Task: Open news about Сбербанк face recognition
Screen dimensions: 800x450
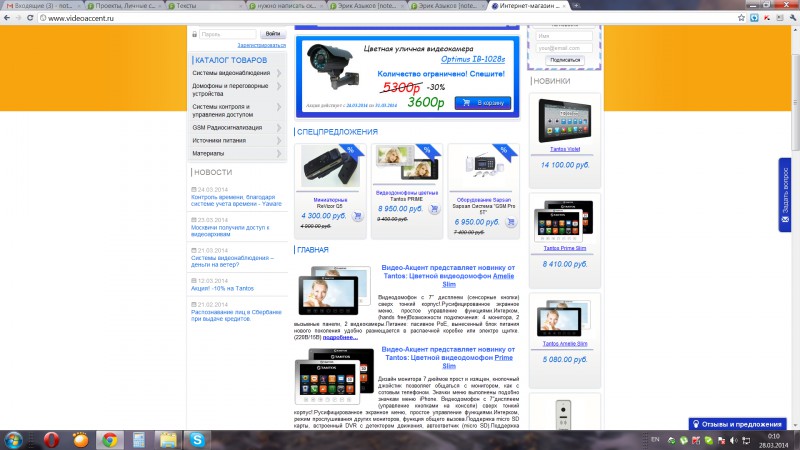Action: (236, 315)
